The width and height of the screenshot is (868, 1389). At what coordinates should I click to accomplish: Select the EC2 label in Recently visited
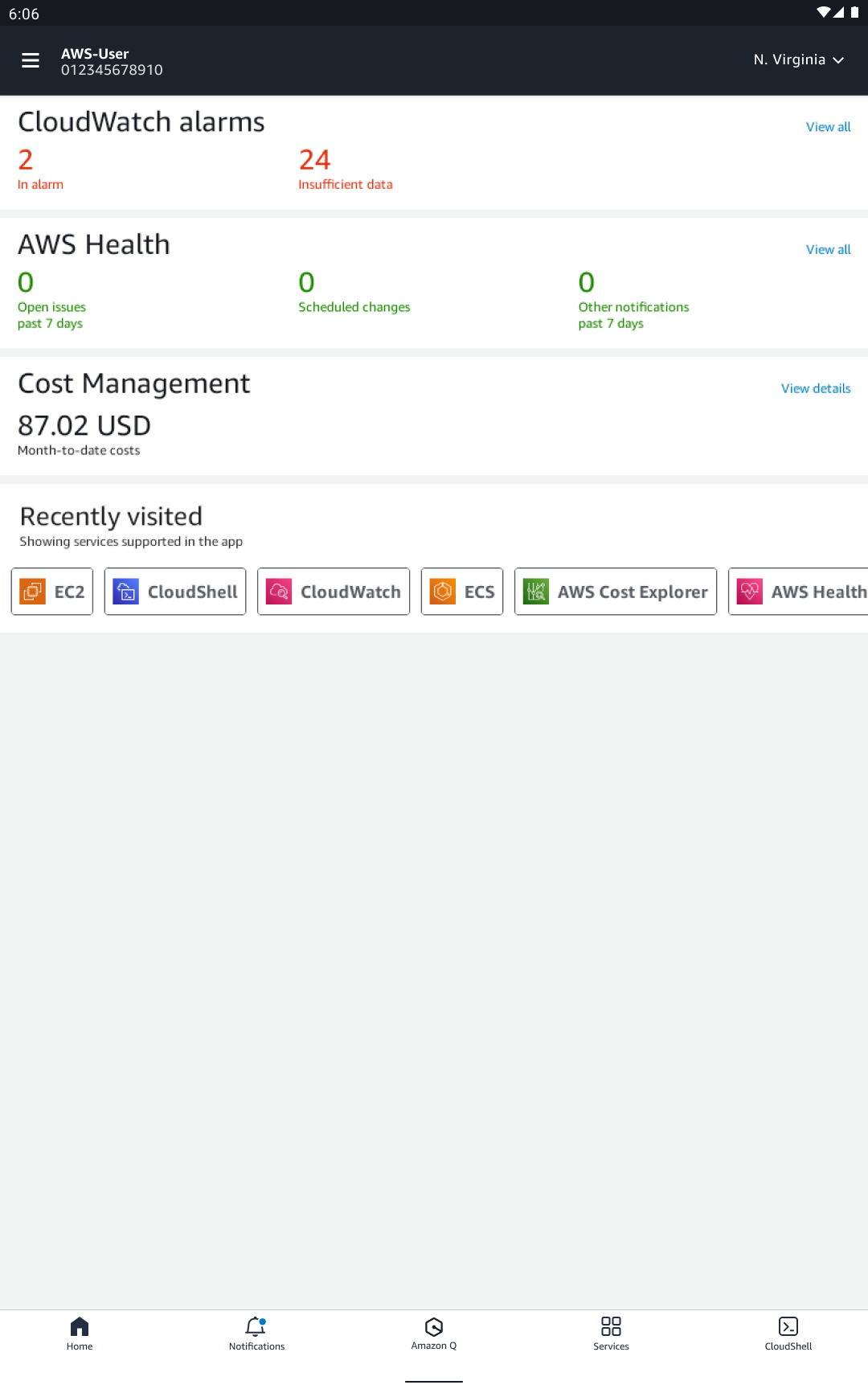tap(69, 592)
